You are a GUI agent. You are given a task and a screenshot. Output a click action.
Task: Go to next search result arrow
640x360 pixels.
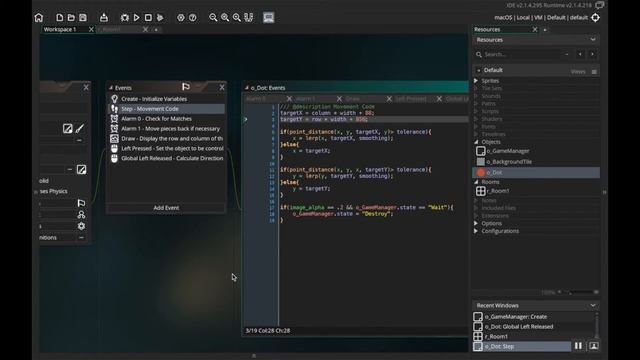point(592,54)
